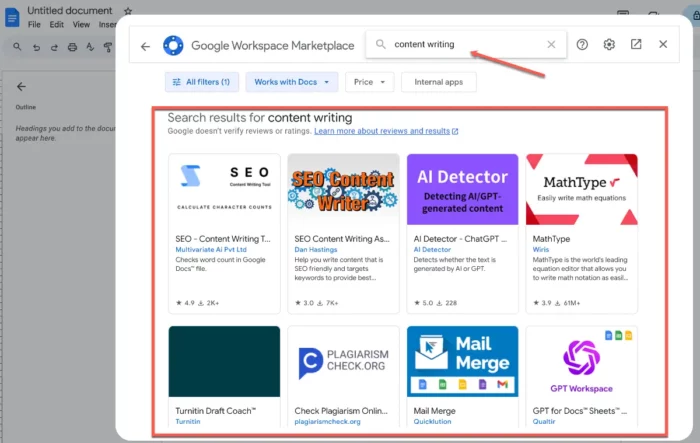Click the Google Docs home icon
Viewport: 700px width, 443px height.
12,17
